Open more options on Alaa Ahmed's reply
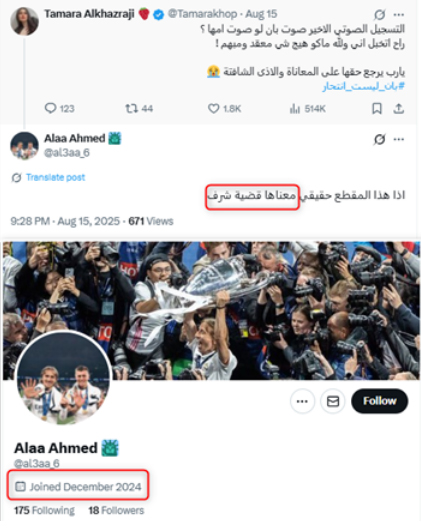 (x=399, y=139)
